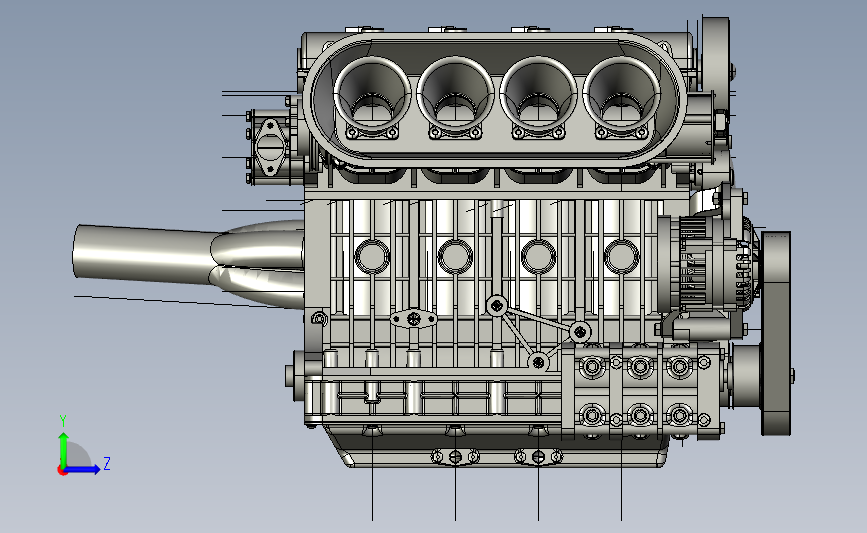
Task: Select the third intake trumpet from the left
Action: click(x=538, y=93)
